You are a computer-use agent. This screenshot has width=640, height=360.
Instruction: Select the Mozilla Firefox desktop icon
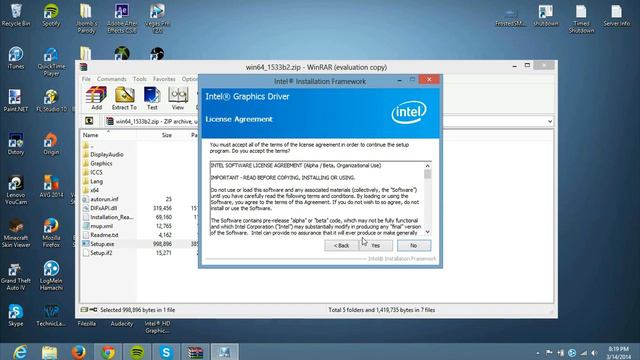click(51, 233)
